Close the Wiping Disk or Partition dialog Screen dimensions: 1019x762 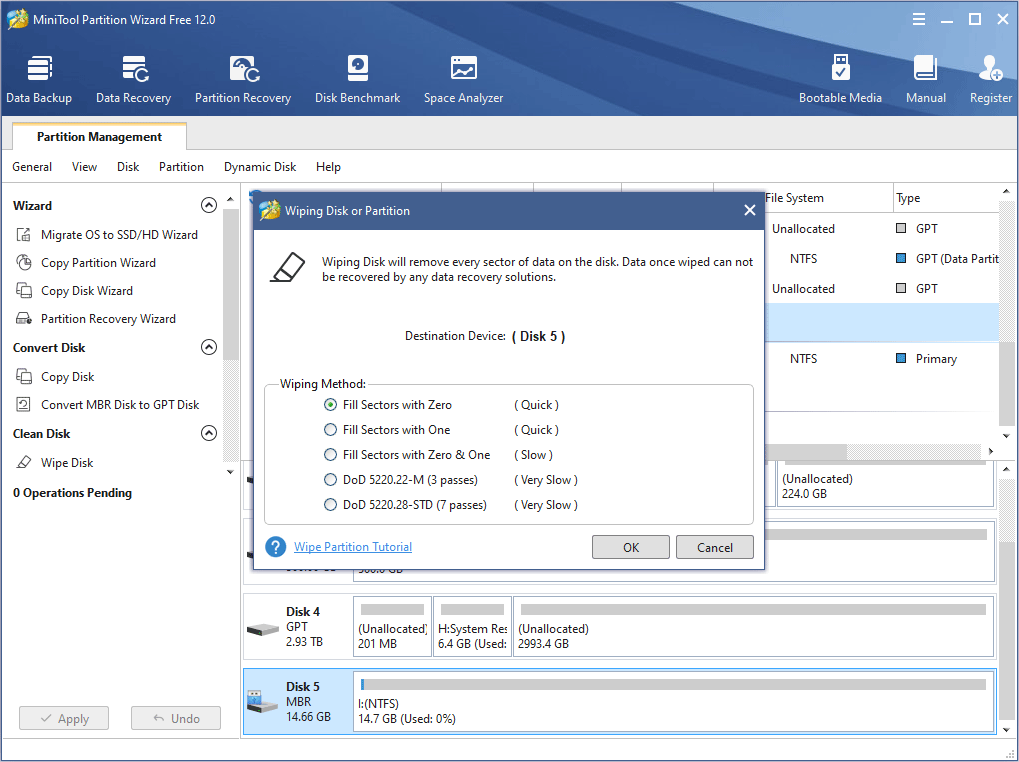click(x=749, y=210)
